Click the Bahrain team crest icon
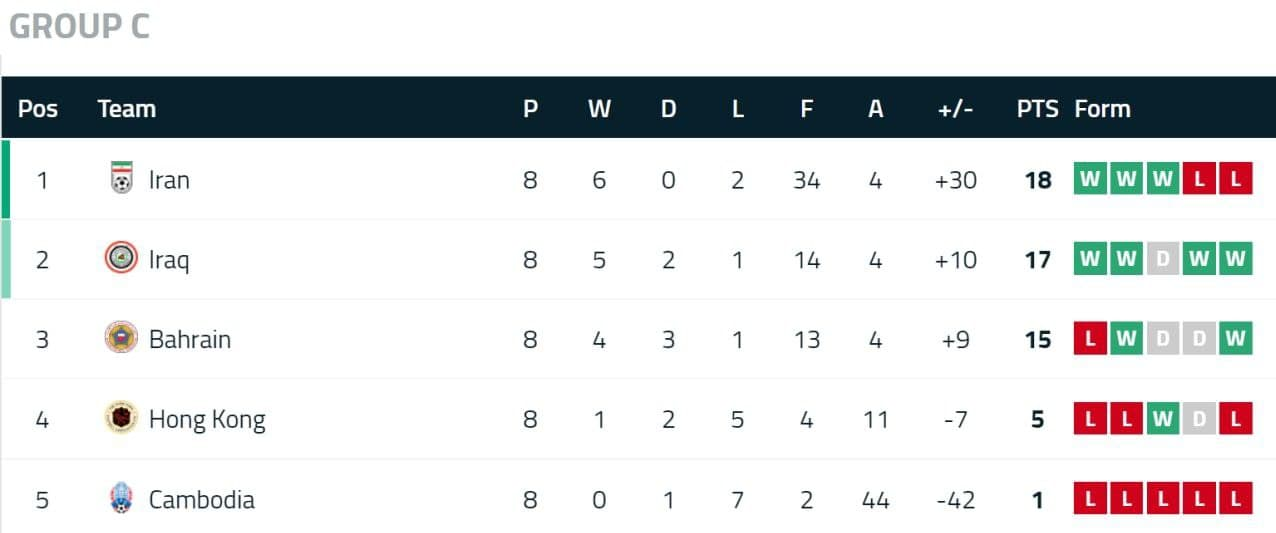Screen dimensions: 1276x533 click(121, 338)
